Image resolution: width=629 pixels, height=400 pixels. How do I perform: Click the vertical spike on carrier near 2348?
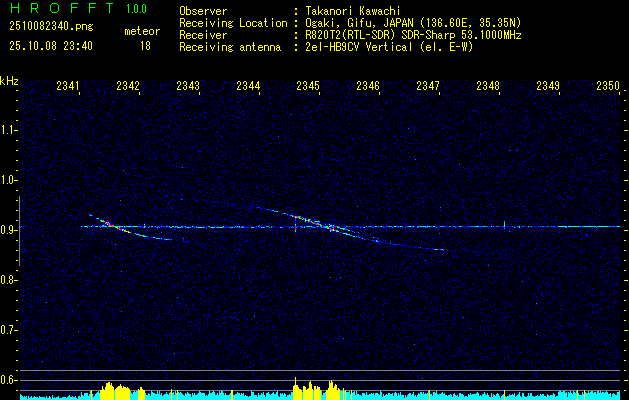505,225
